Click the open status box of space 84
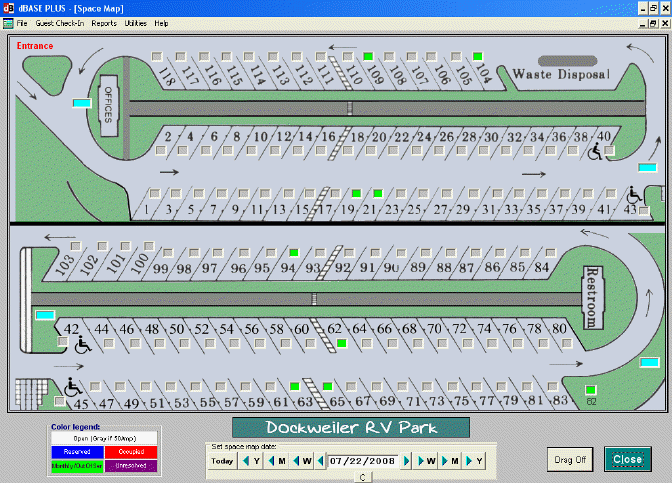672x483 pixels. [551, 252]
